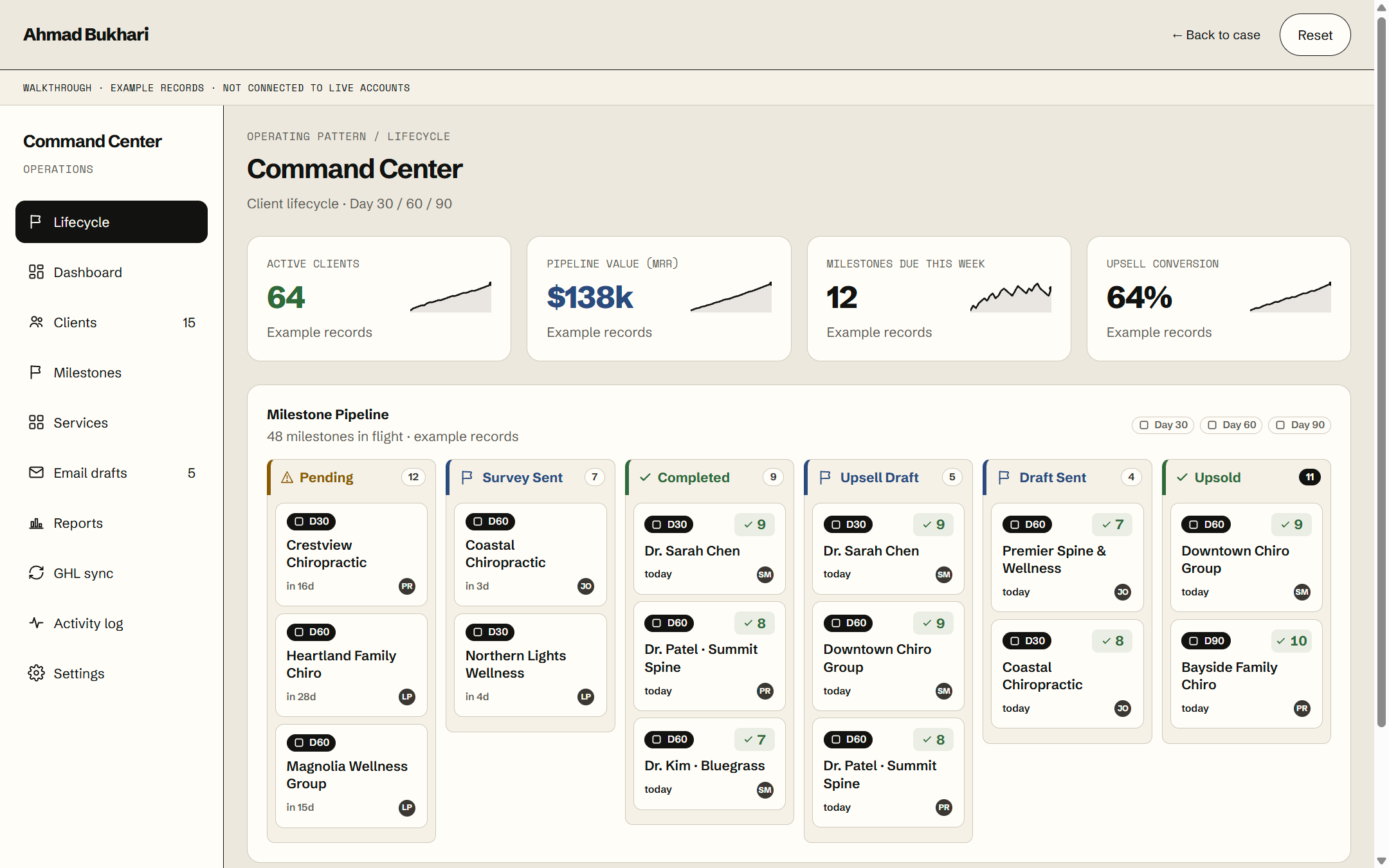Viewport: 1389px width, 868px height.
Task: Open the Milestones page
Action: 111,372
